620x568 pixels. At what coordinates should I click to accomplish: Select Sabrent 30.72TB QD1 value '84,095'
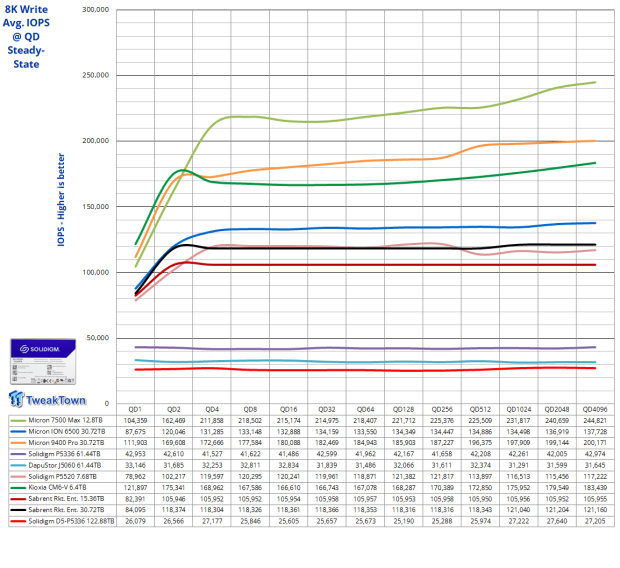tap(135, 510)
